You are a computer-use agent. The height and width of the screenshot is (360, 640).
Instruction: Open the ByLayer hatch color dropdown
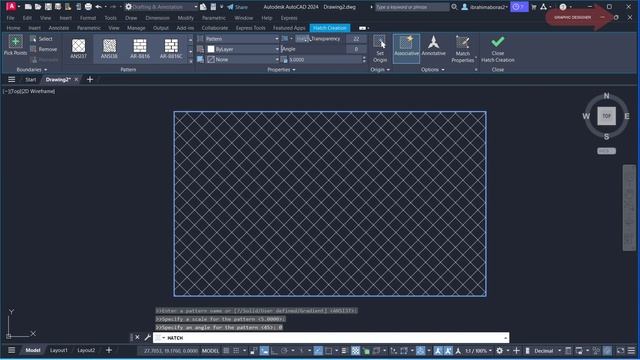(242, 49)
